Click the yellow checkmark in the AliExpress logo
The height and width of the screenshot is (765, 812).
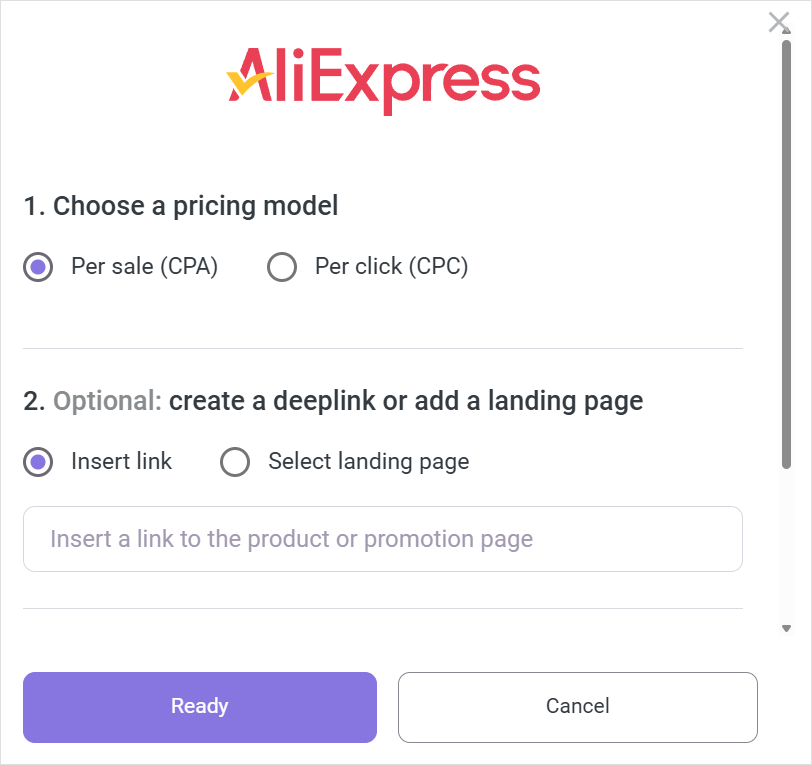click(241, 80)
